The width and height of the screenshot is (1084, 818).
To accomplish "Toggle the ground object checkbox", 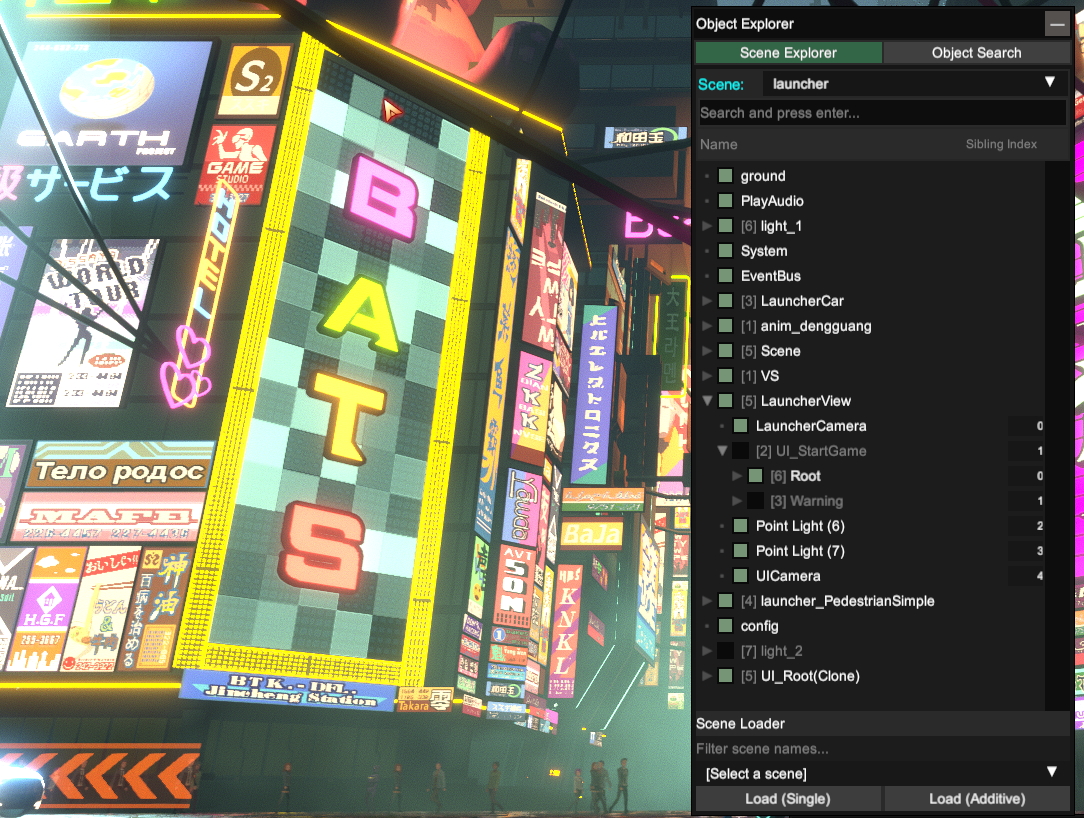I will pyautogui.click(x=725, y=176).
